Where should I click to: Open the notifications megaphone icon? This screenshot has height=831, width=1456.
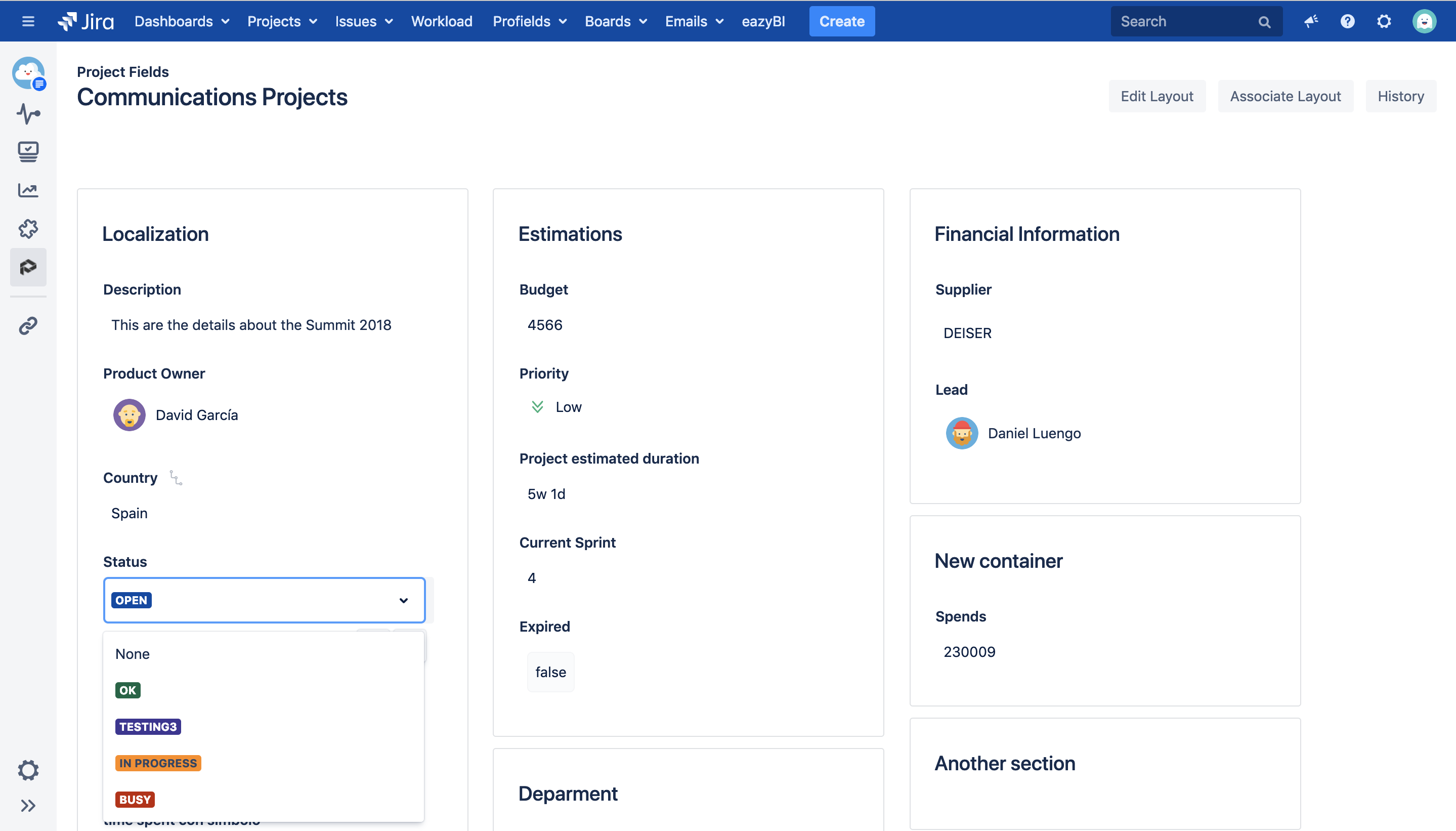(x=1310, y=21)
